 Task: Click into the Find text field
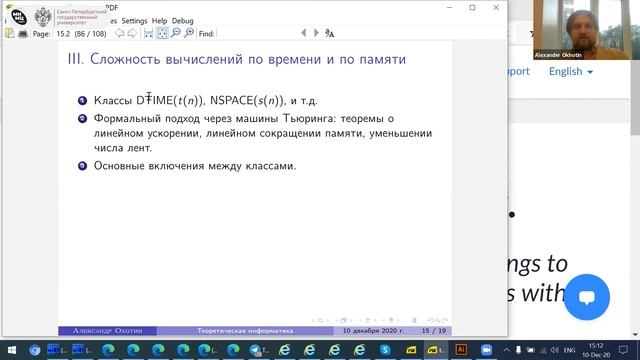256,33
